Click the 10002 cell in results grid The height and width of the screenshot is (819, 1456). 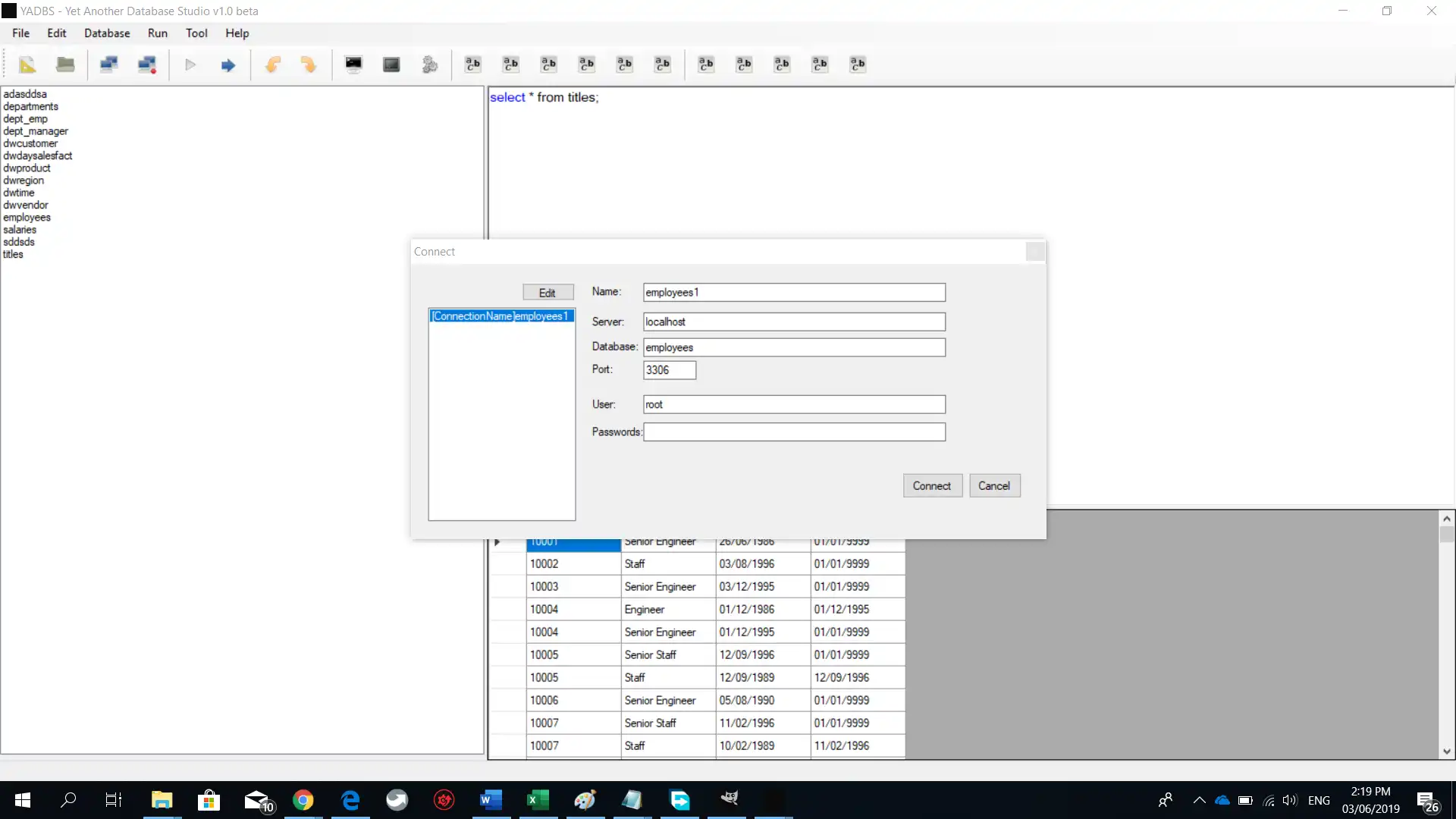pos(573,564)
